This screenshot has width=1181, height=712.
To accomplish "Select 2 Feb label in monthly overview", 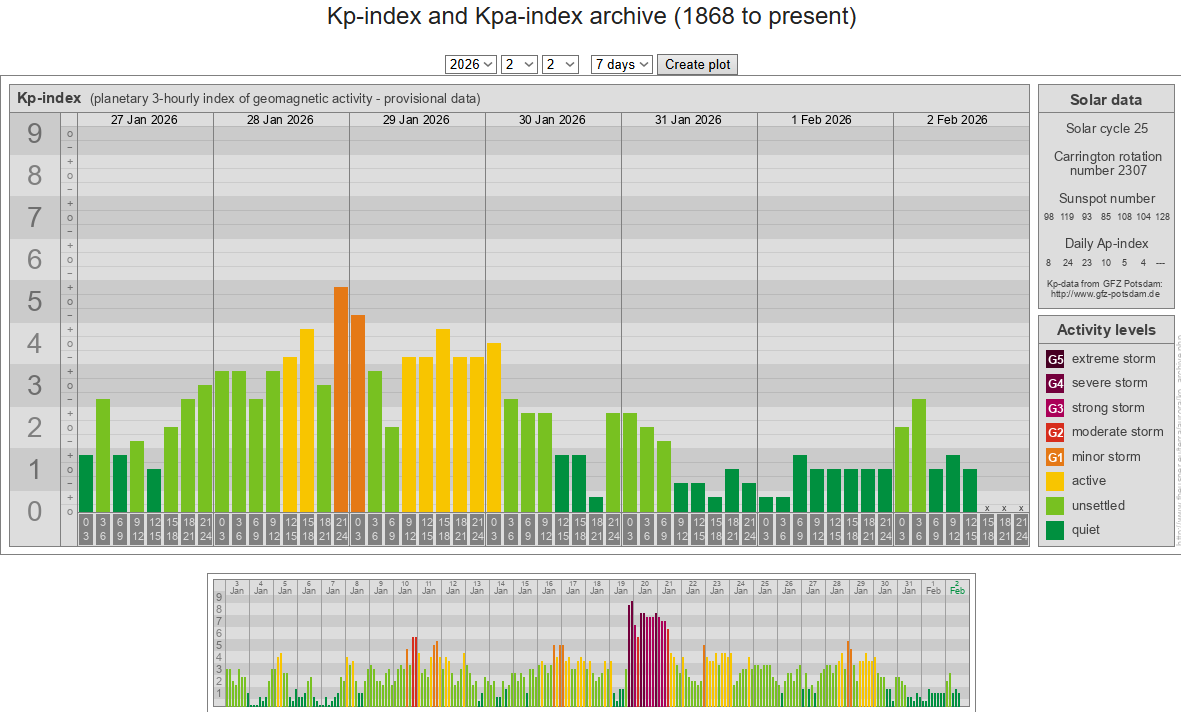I will [957, 586].
